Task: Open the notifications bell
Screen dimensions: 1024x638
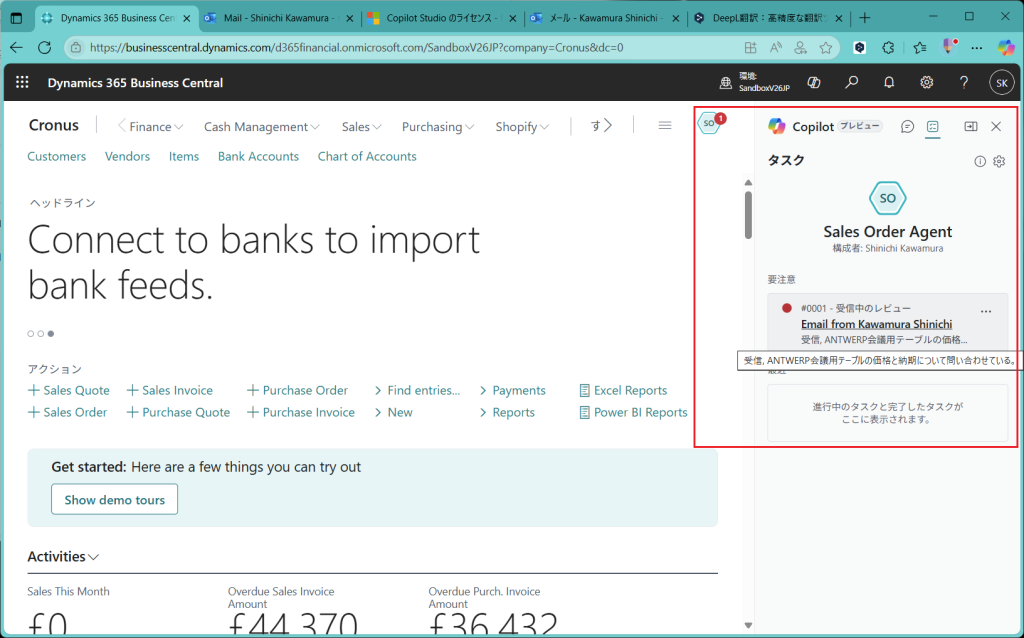Action: [x=889, y=82]
